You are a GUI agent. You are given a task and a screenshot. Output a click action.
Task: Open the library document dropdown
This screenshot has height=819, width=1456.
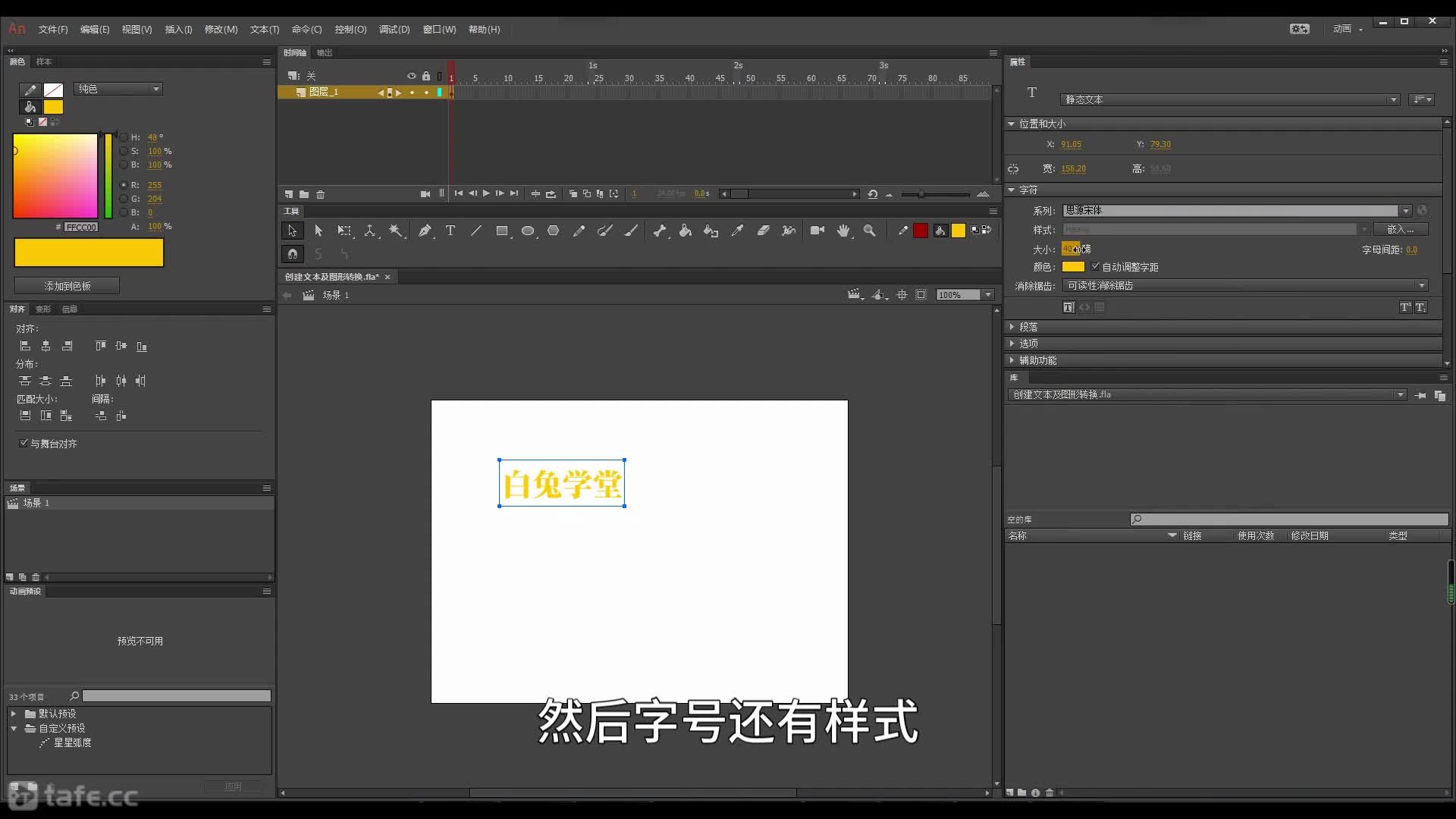point(1207,394)
